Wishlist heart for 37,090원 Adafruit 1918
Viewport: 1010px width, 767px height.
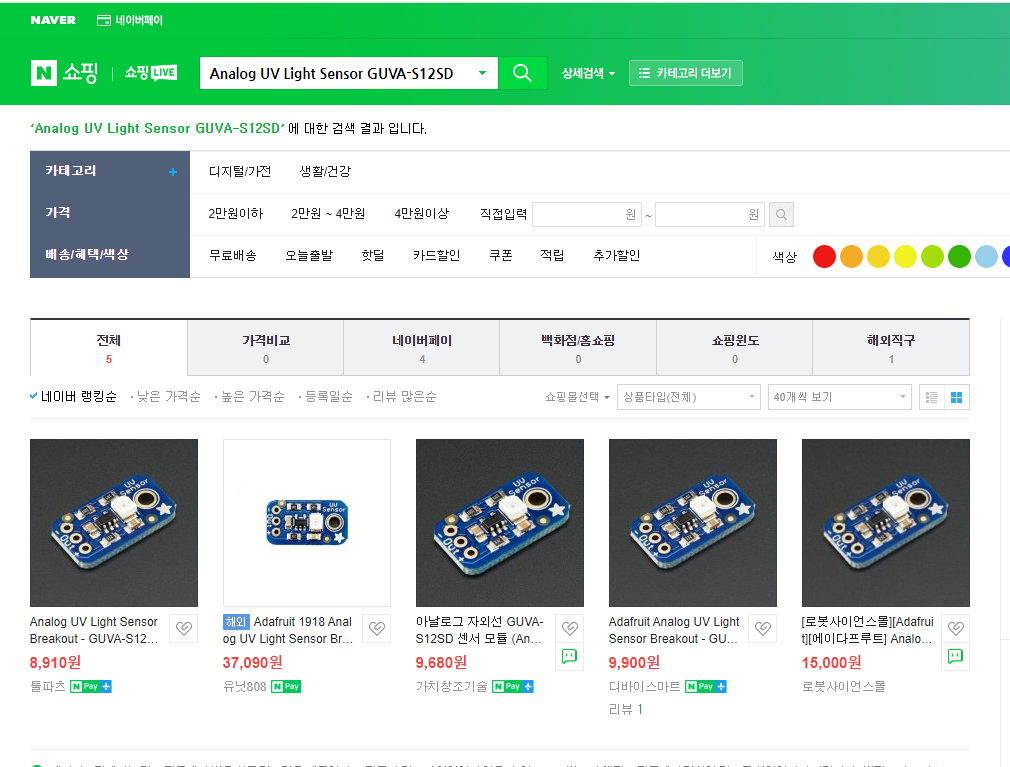[377, 628]
